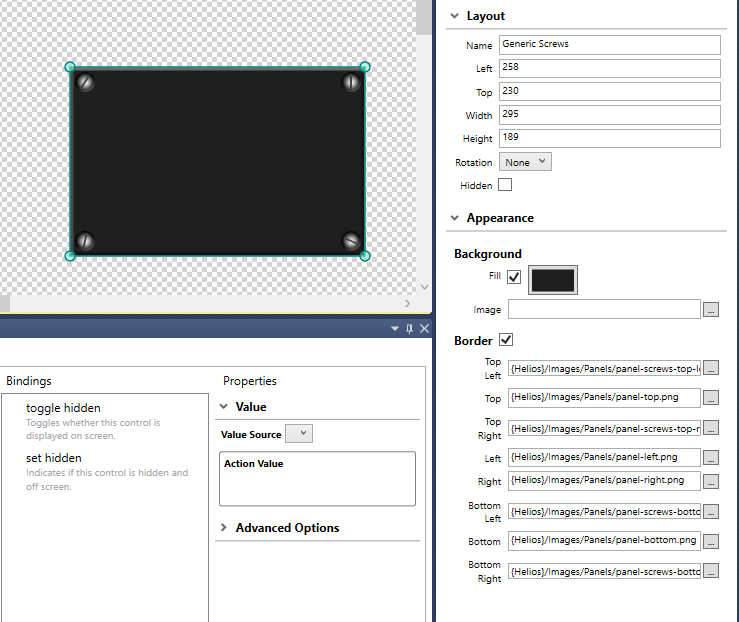Click the Width field
This screenshot has width=739, height=622.
(609, 115)
